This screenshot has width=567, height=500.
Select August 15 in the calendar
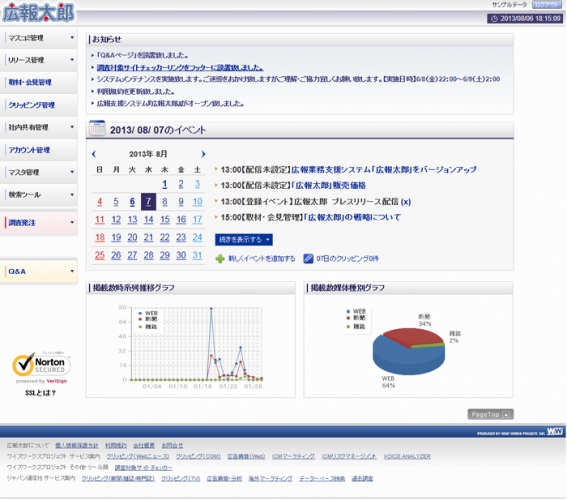pyautogui.click(x=165, y=219)
